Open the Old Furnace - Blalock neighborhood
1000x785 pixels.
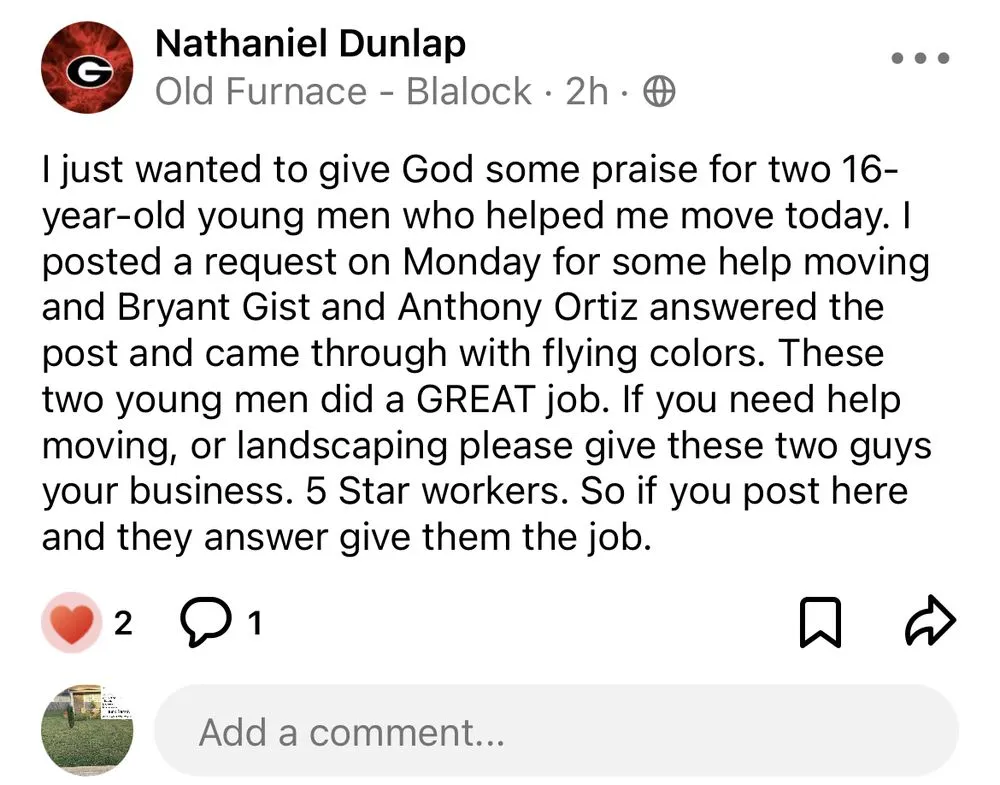click(343, 93)
